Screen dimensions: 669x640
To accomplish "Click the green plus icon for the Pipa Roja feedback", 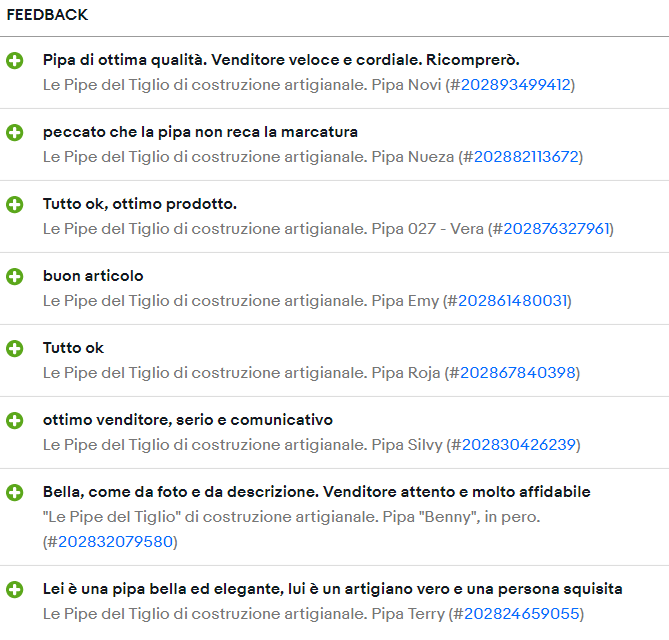I will pyautogui.click(x=15, y=349).
